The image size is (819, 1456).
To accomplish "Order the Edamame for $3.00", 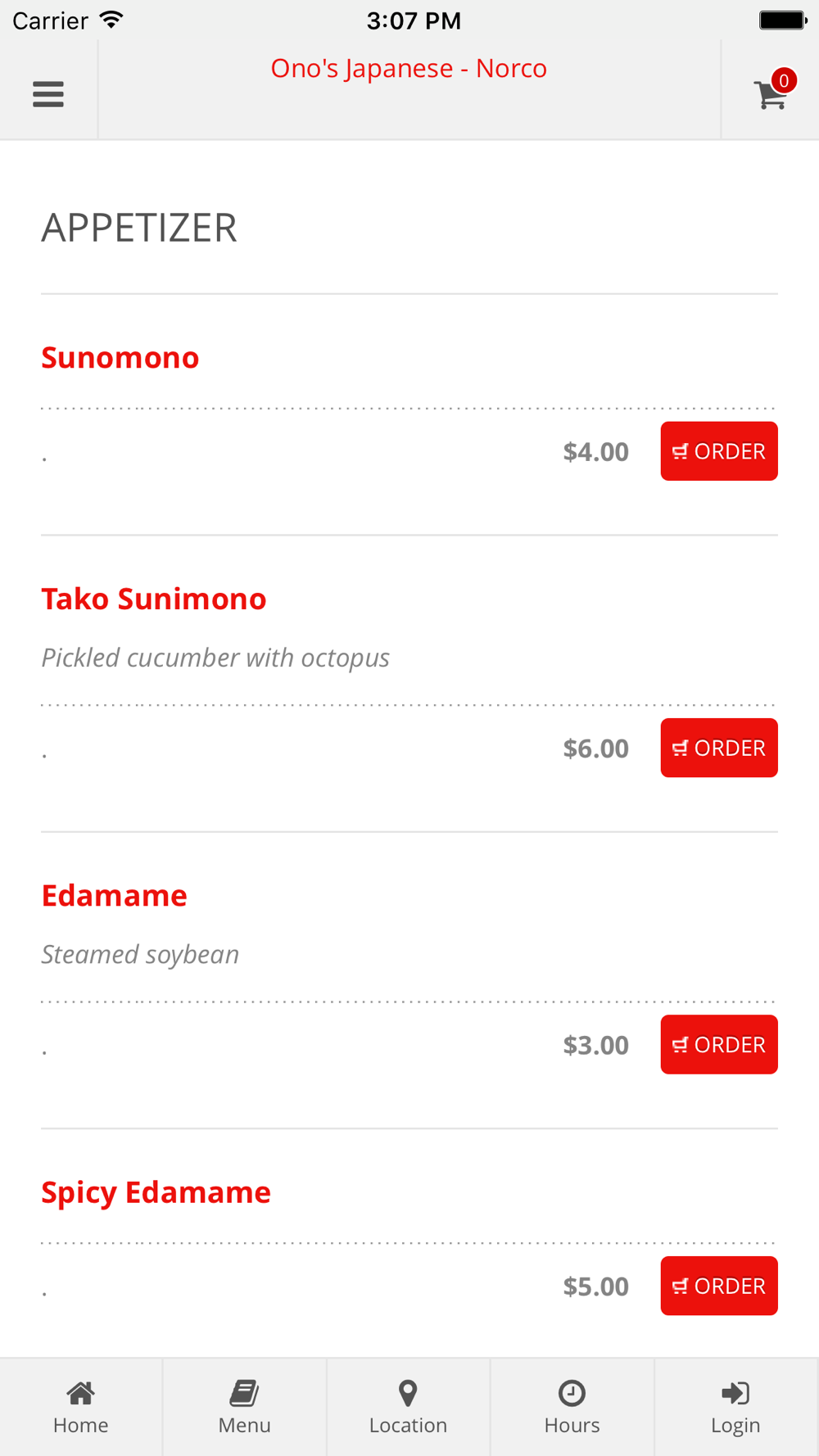I will pyautogui.click(x=719, y=1044).
